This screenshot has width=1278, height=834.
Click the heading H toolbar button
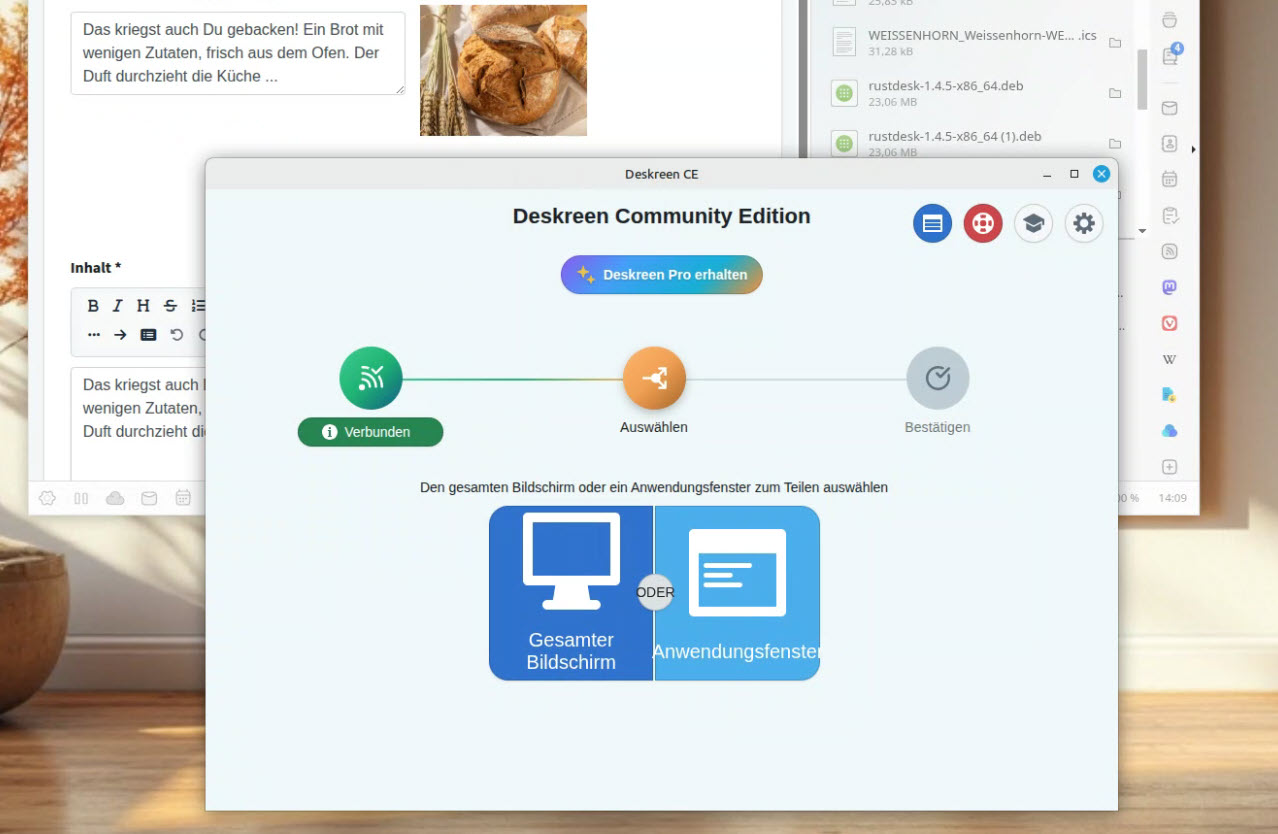[x=143, y=306]
